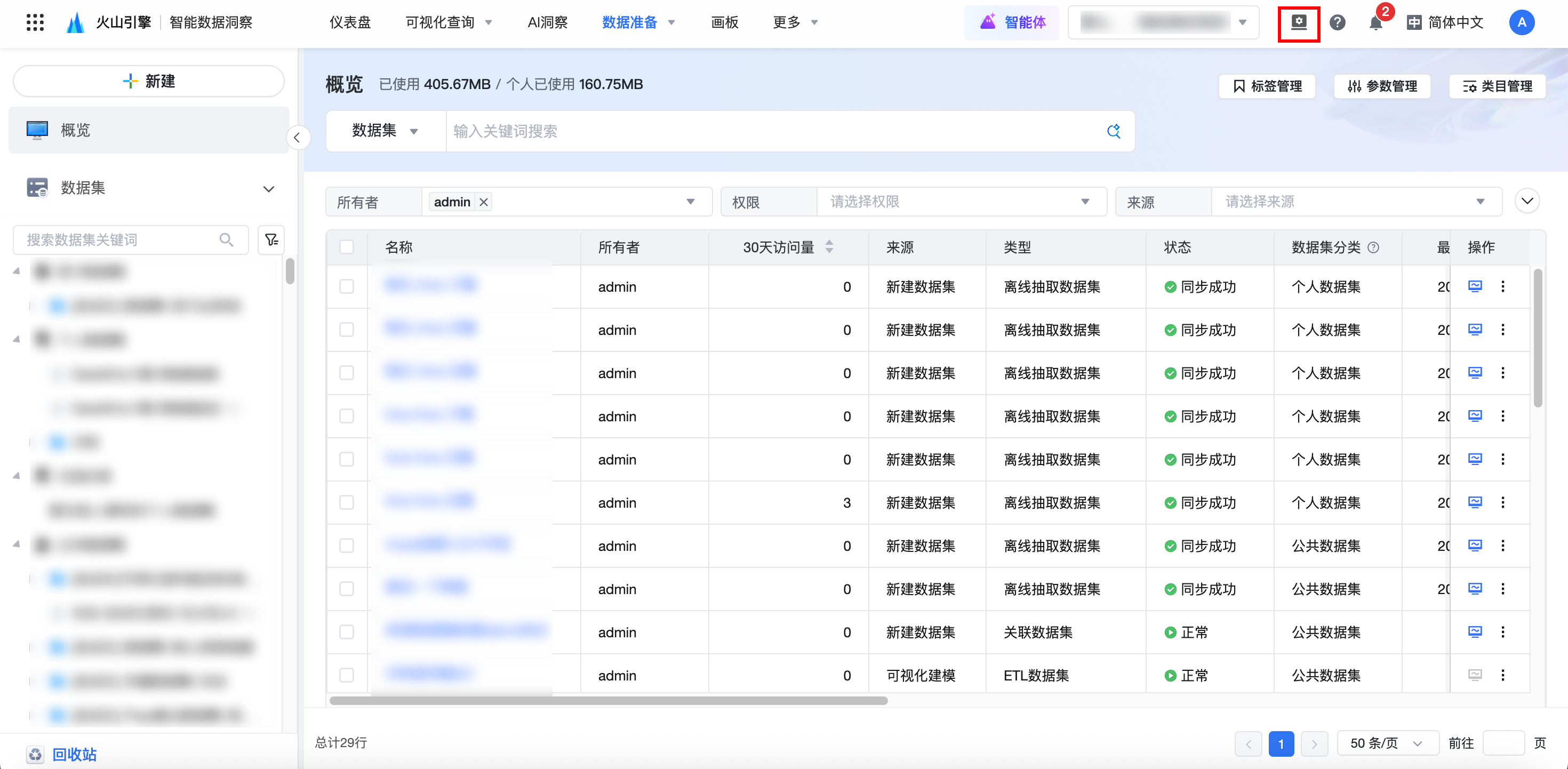The height and width of the screenshot is (769, 1568).
Task: Click the recycle bin link
Action: (74, 755)
